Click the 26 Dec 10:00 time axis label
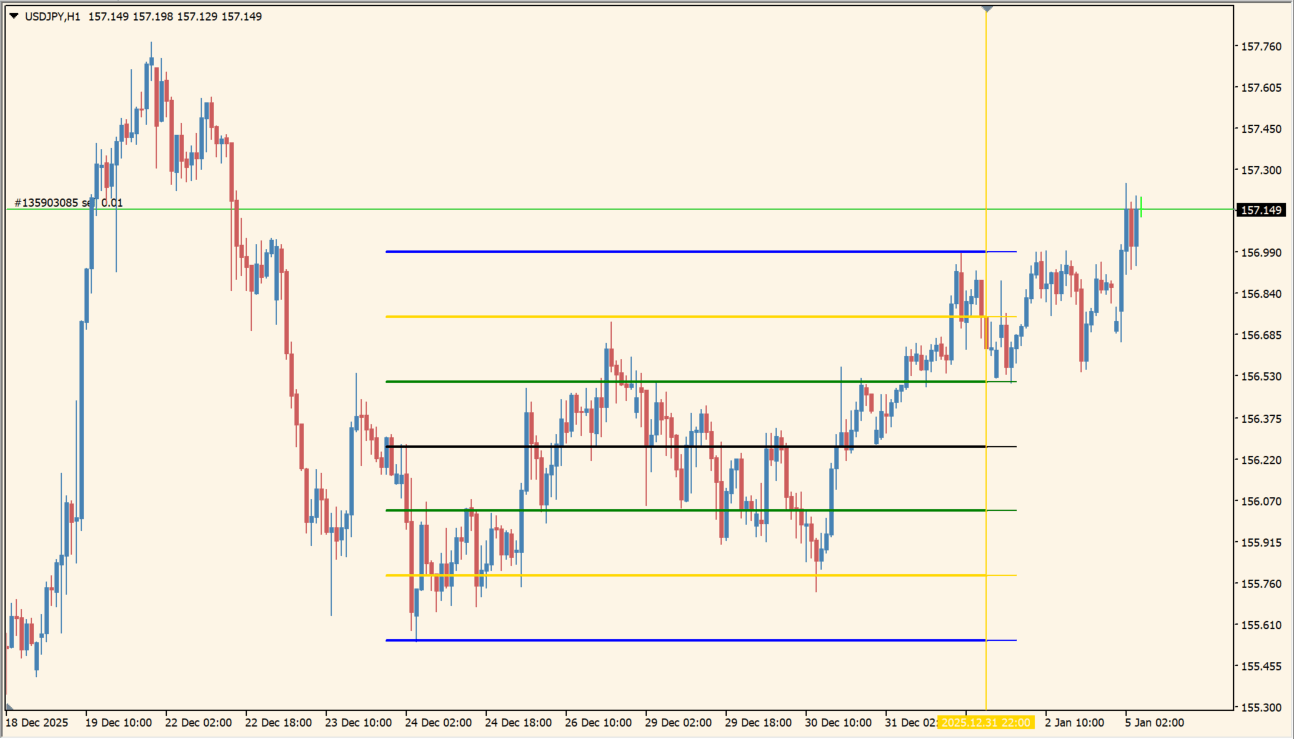 598,721
